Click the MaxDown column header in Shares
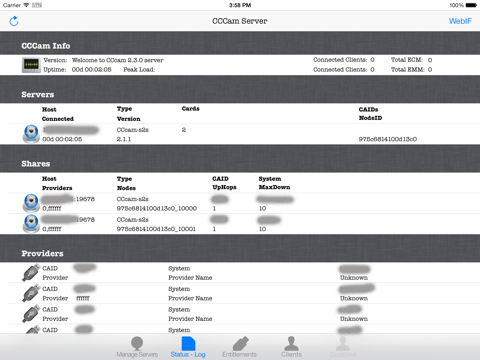The width and height of the screenshot is (480, 360). click(274, 187)
